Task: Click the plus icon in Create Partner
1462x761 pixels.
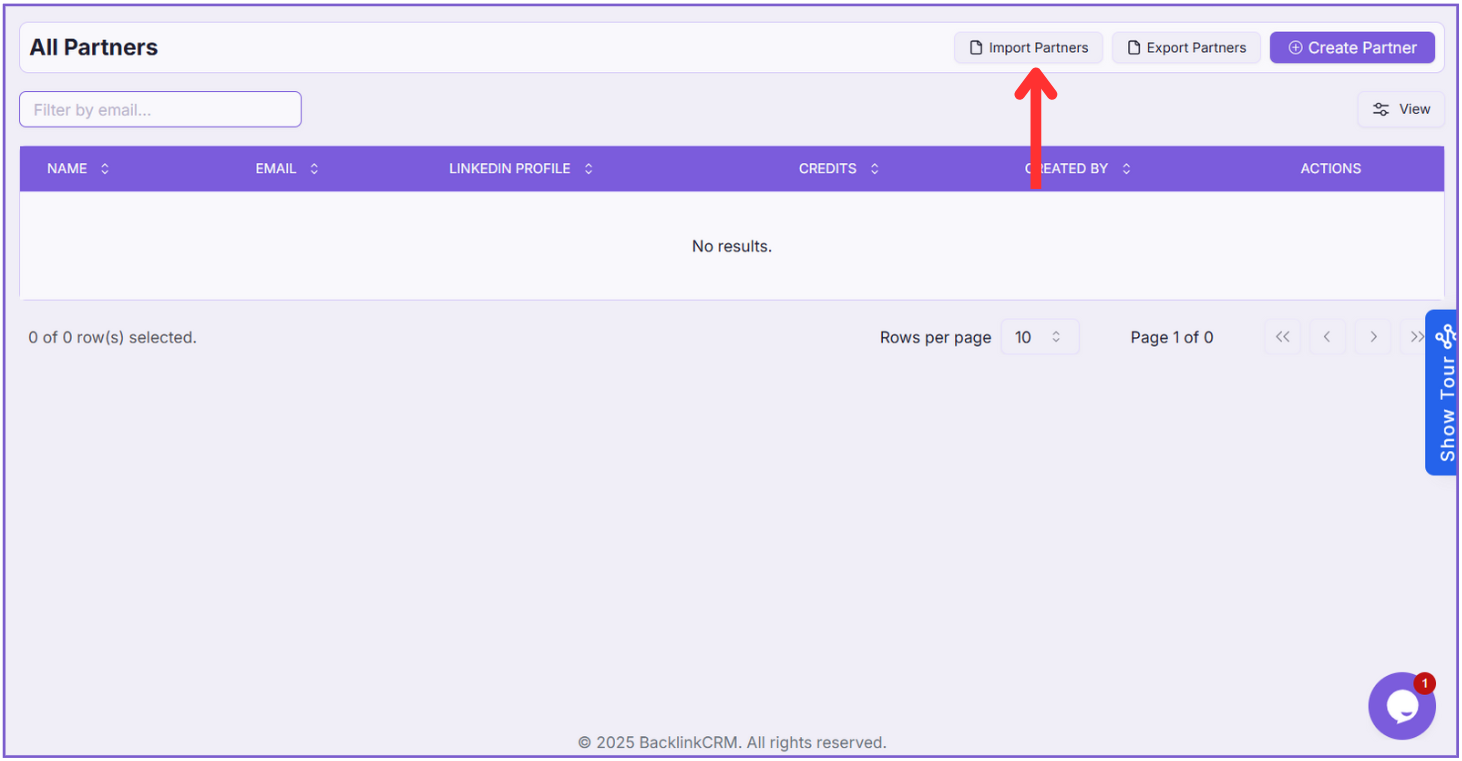Action: 1295,48
